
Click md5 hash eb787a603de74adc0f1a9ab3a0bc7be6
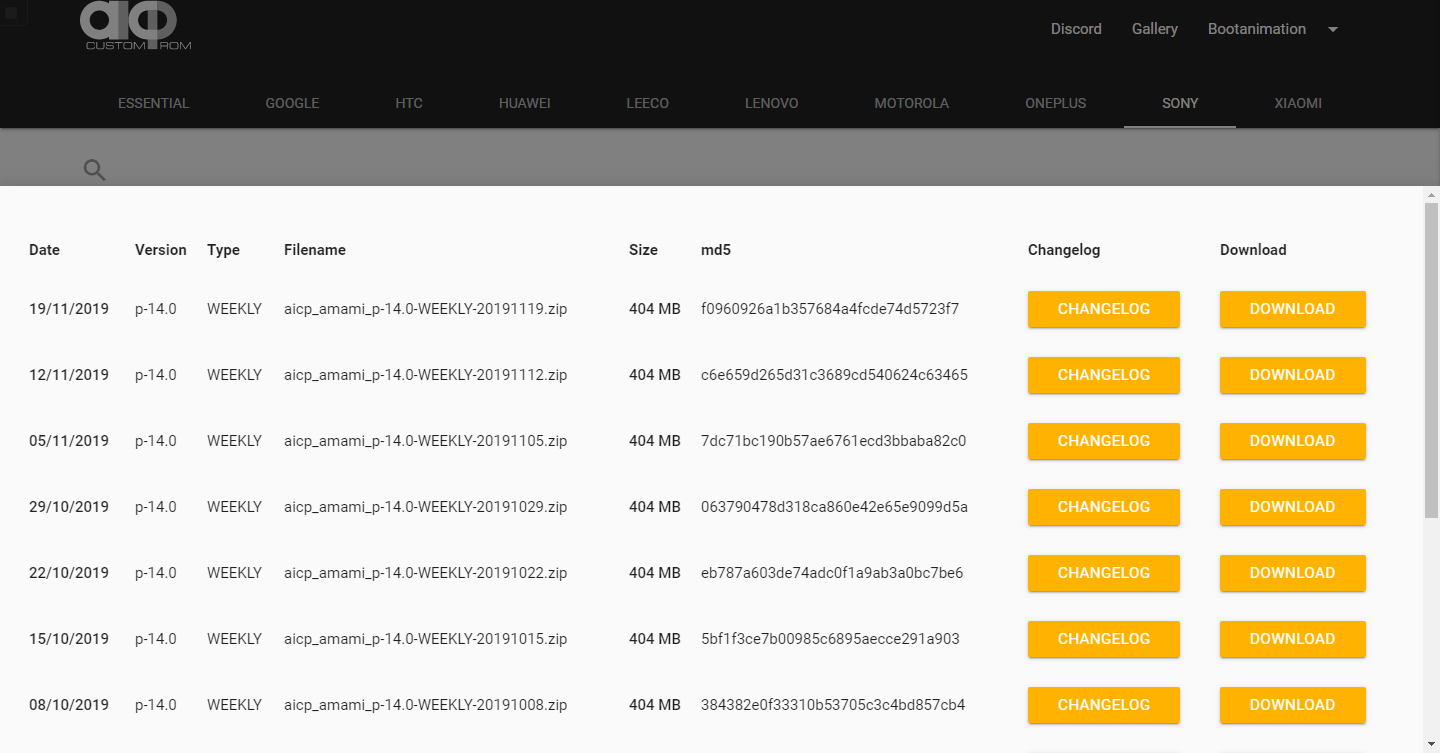pos(832,573)
